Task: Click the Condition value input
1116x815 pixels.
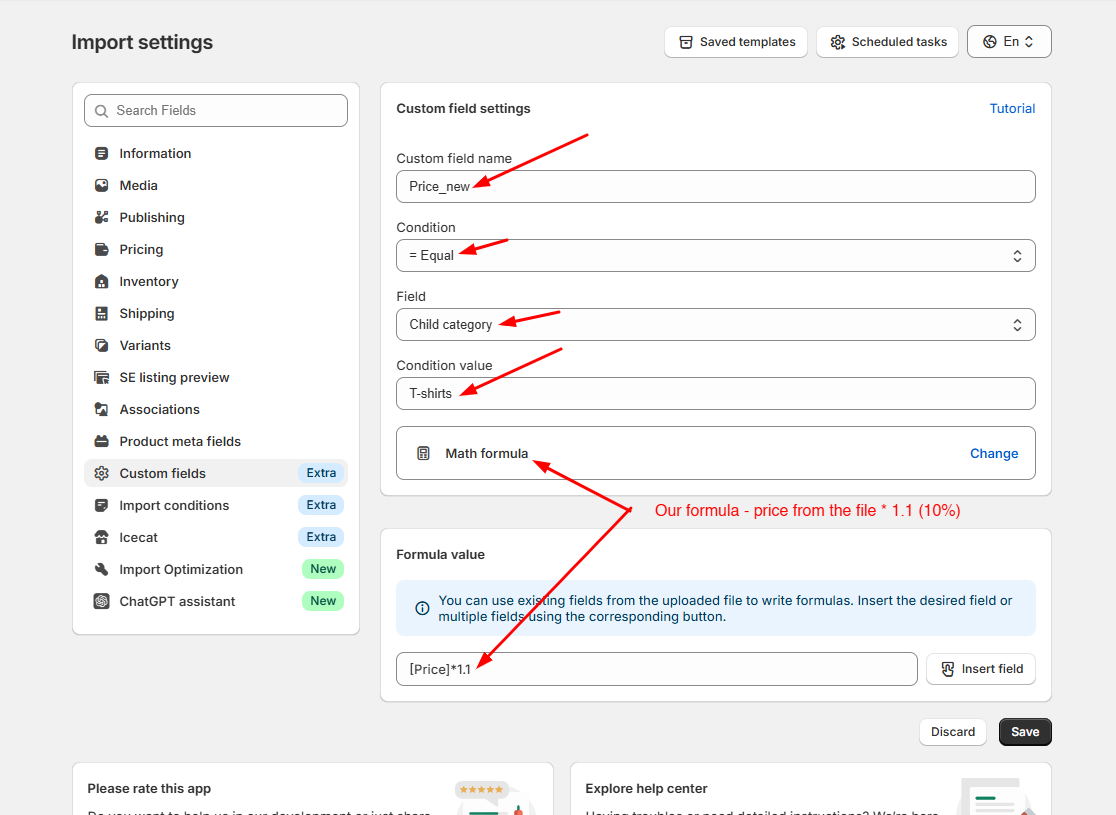Action: [x=715, y=394]
